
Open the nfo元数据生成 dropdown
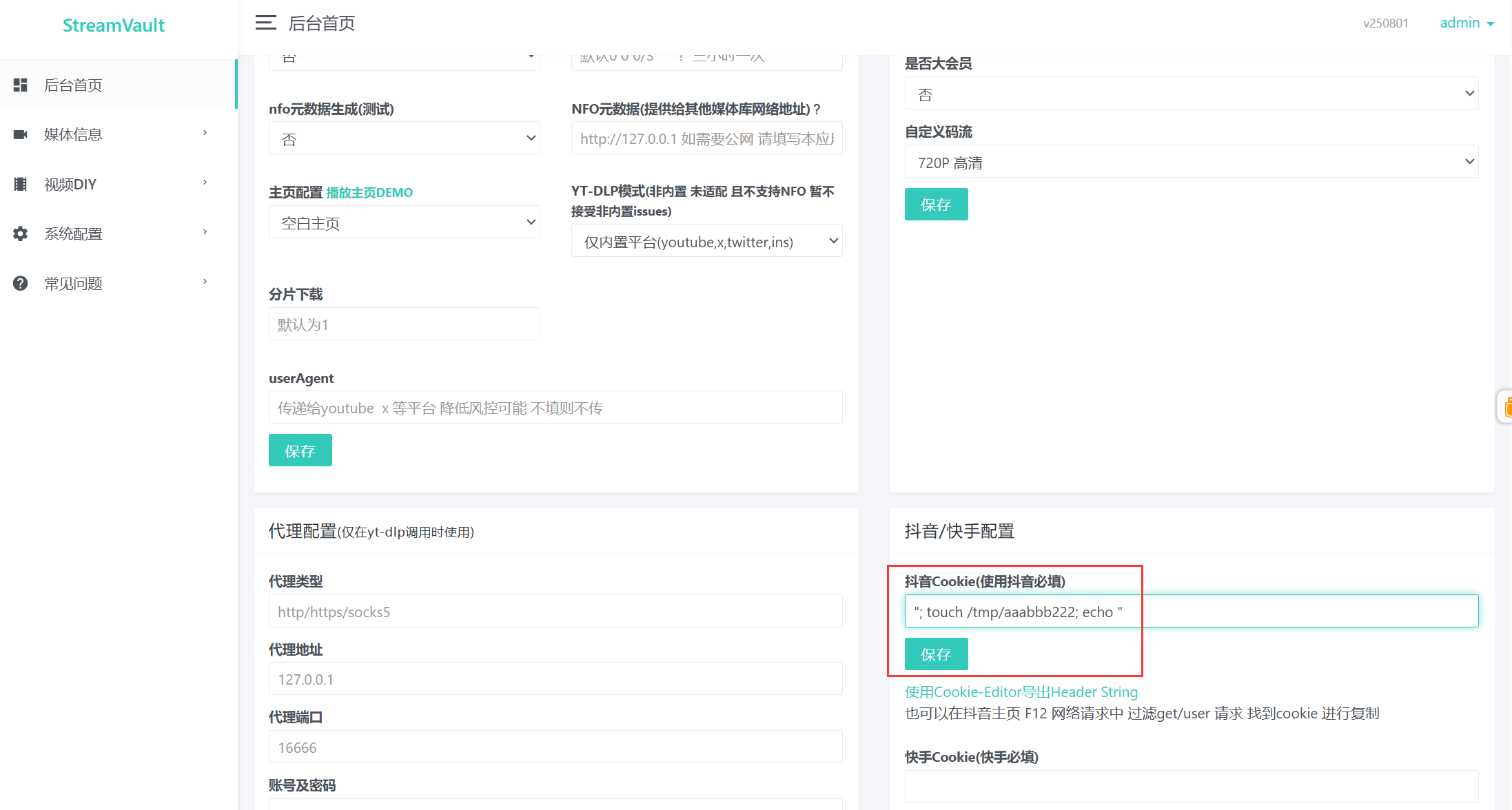point(404,138)
